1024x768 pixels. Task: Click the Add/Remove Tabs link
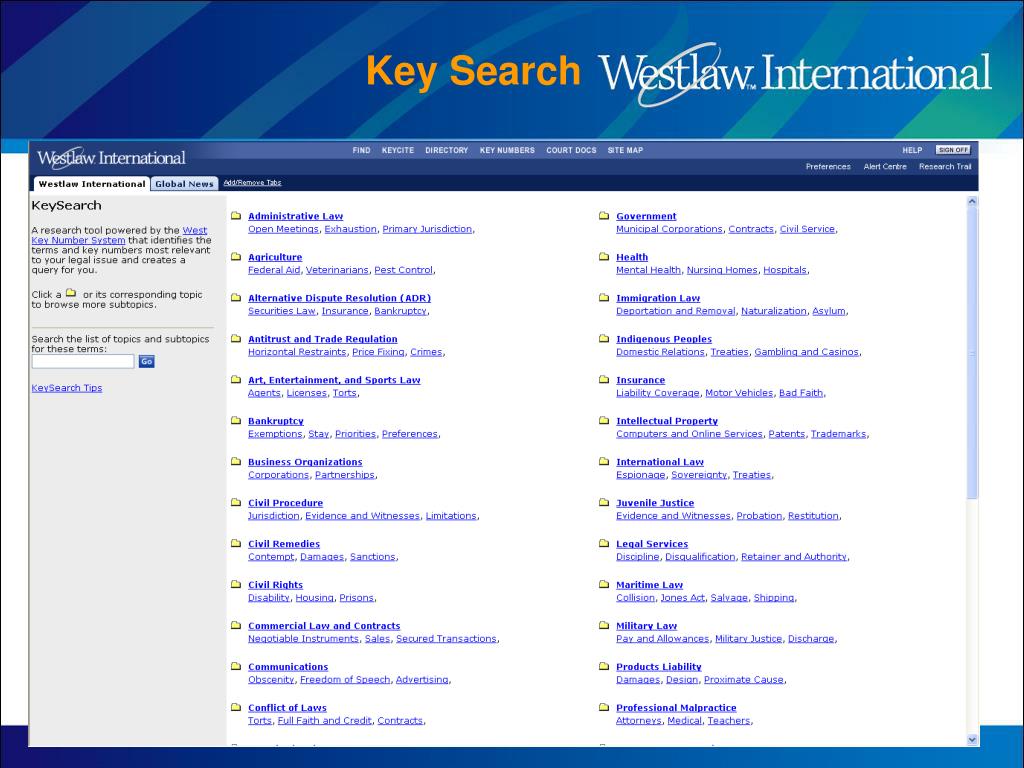[252, 183]
